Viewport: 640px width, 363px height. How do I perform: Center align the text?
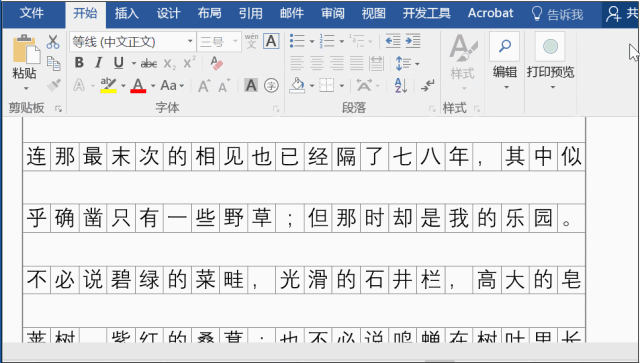317,63
